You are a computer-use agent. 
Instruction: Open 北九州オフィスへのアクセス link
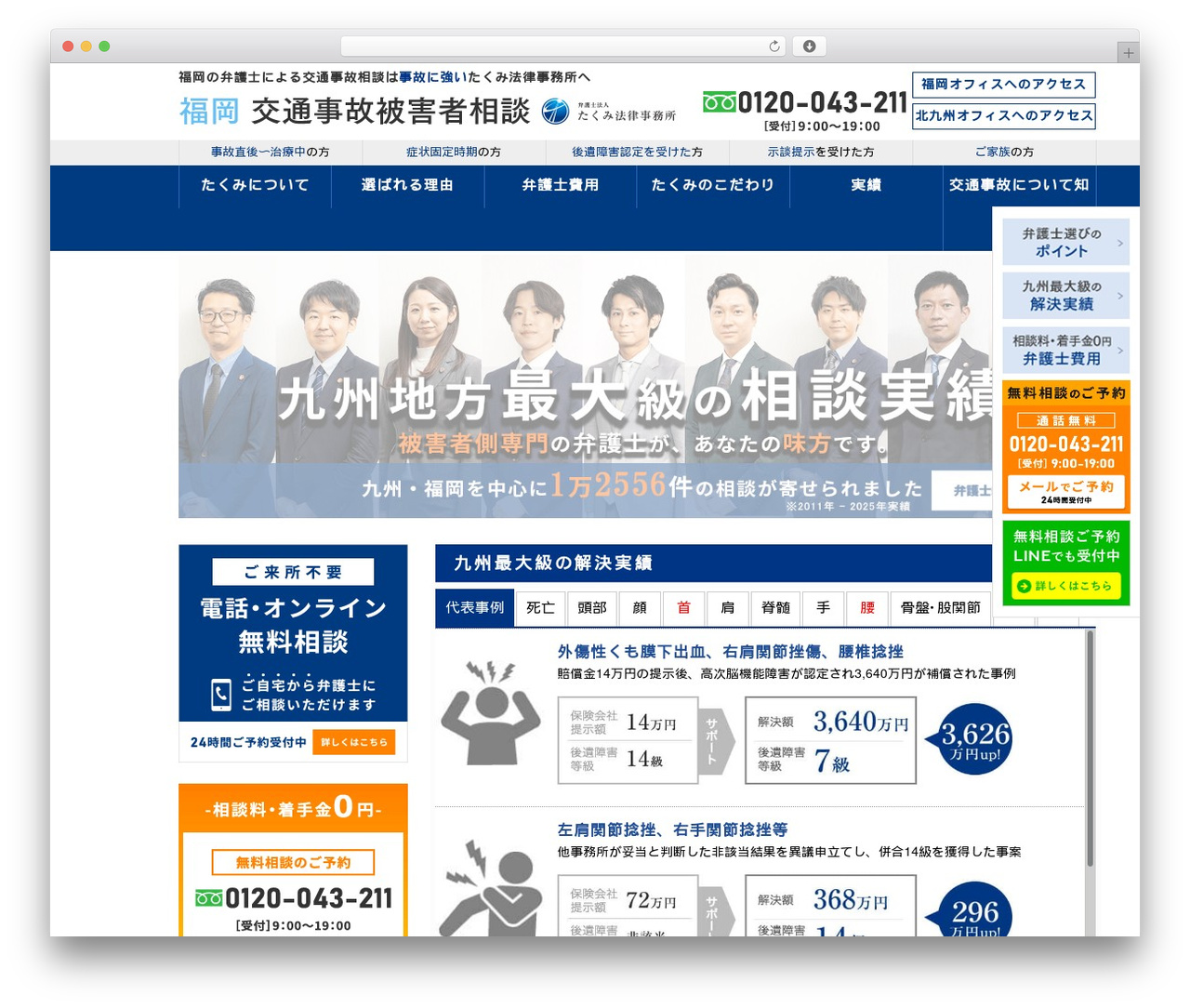pyautogui.click(x=1004, y=116)
